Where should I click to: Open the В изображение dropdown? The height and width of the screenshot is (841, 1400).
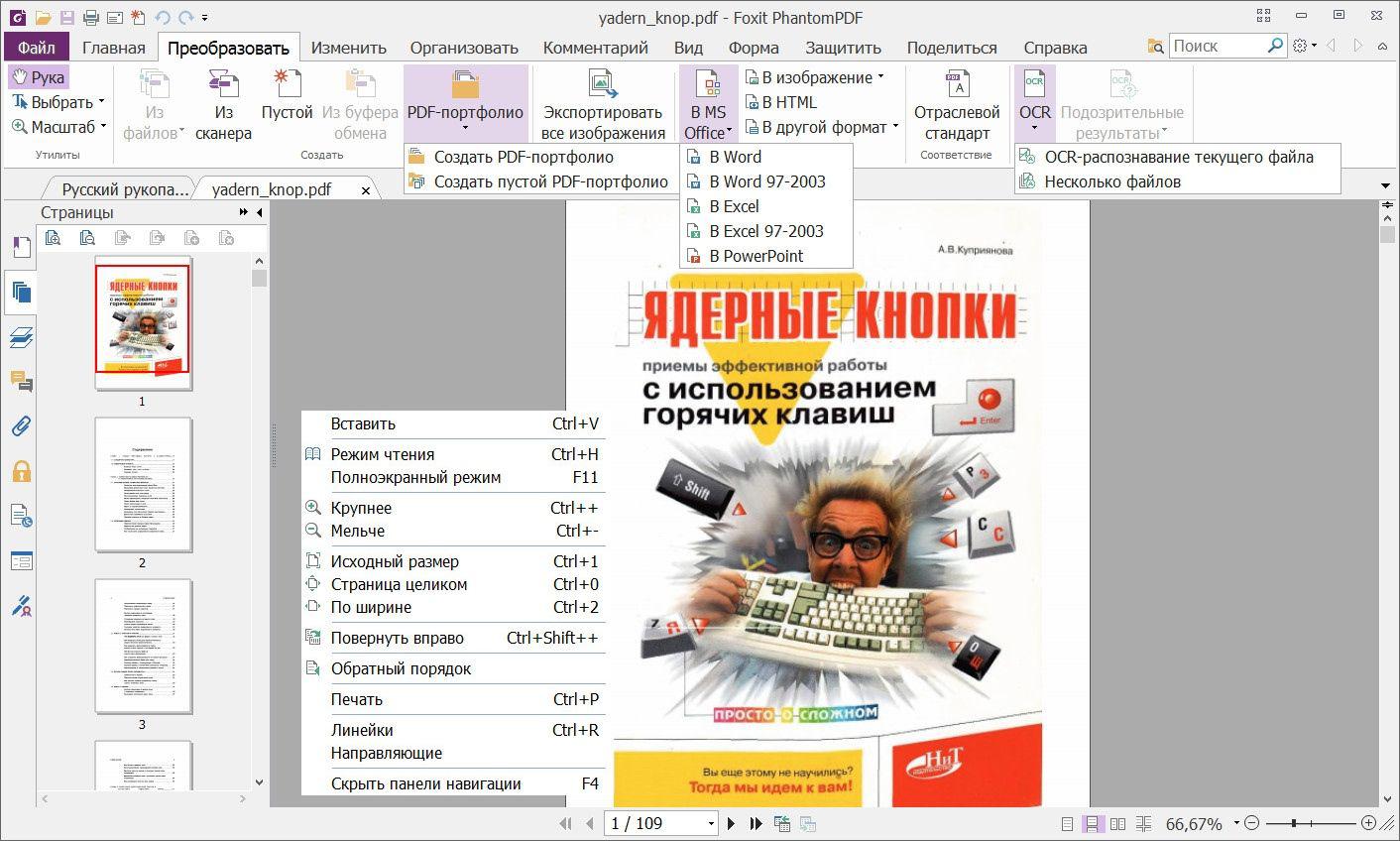coord(881,77)
